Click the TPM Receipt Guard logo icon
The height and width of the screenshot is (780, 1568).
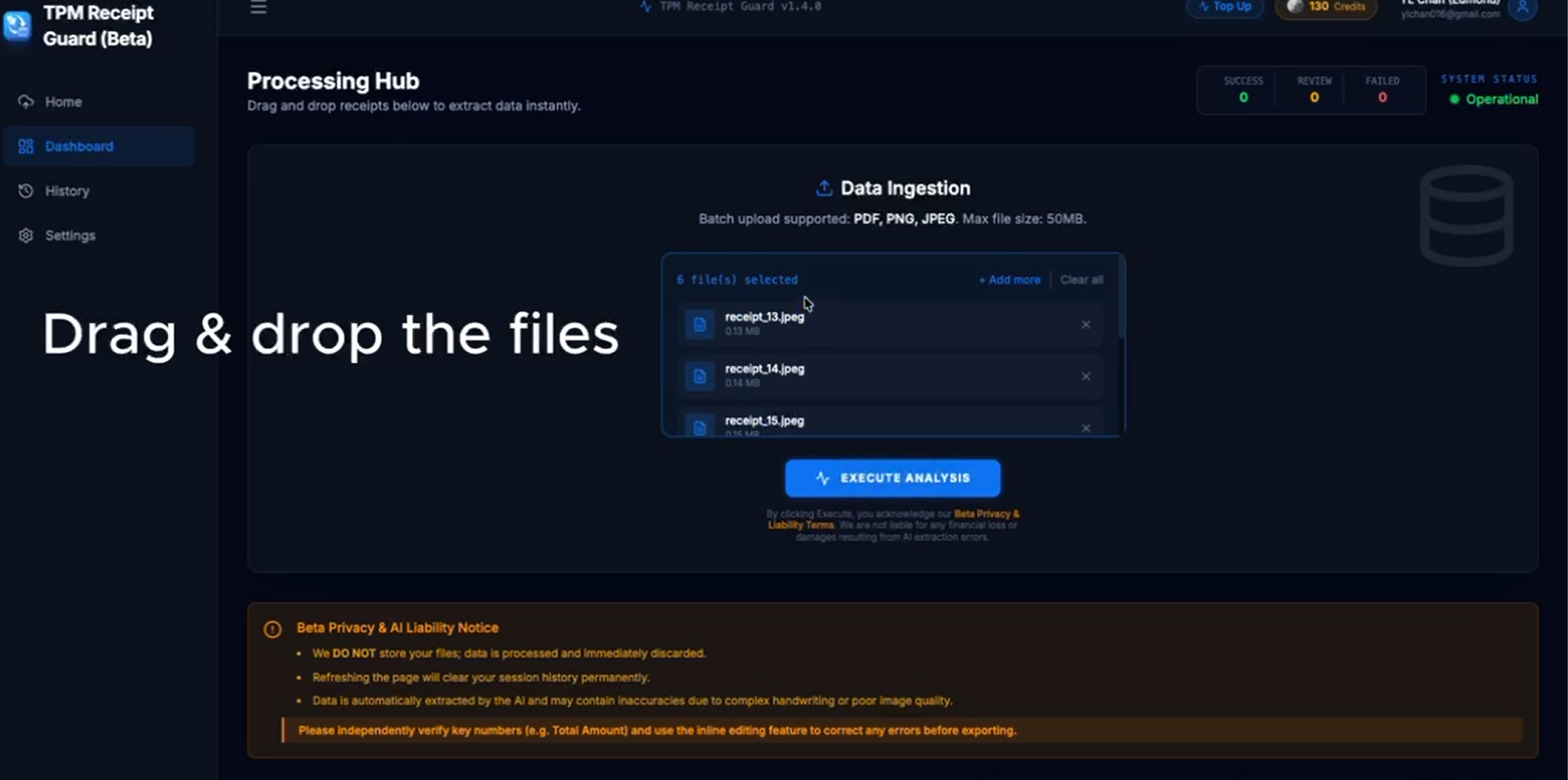(18, 26)
